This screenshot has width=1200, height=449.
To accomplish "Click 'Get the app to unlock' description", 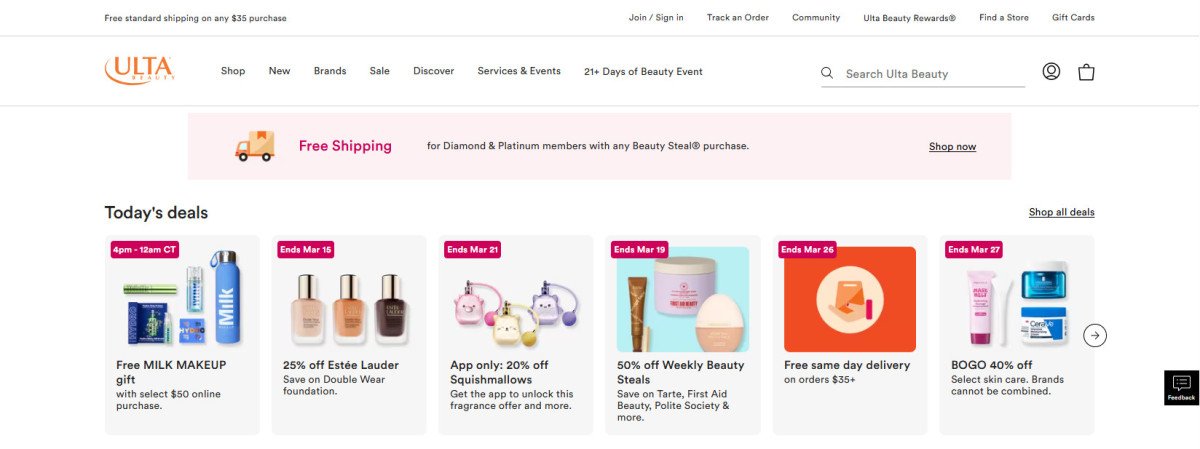I will click(x=512, y=400).
